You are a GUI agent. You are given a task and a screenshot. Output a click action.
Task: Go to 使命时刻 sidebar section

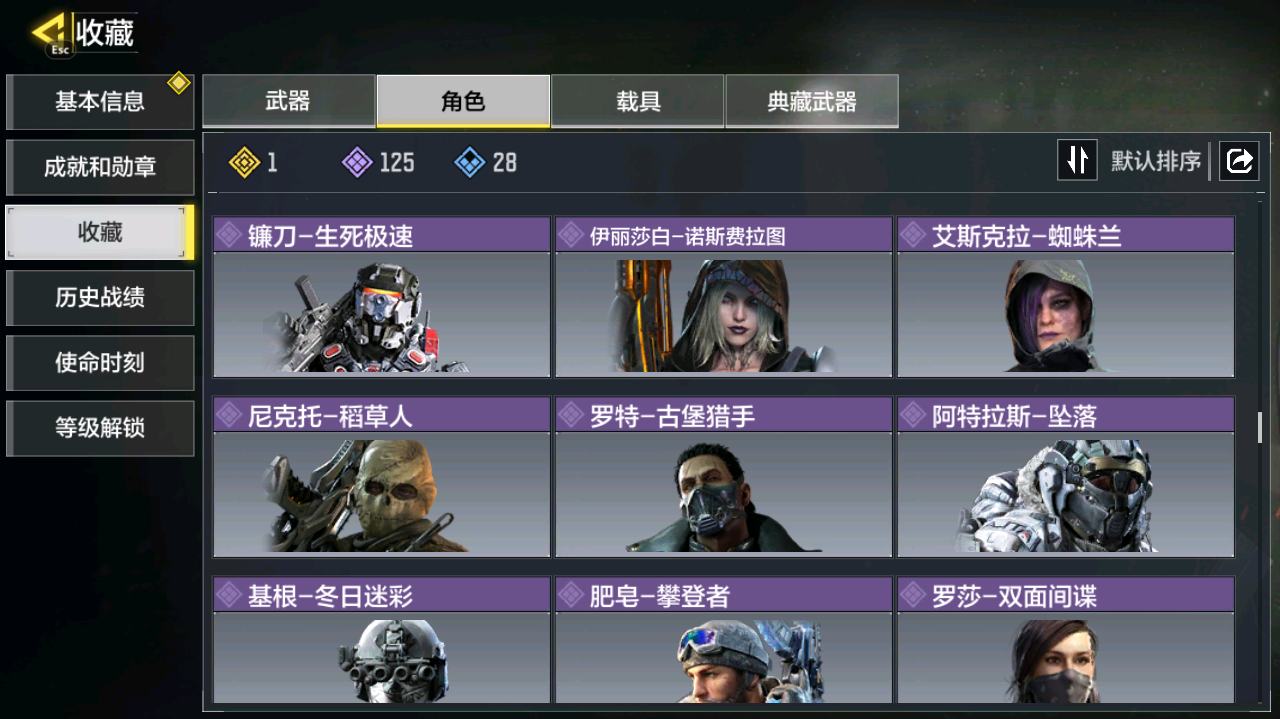click(x=100, y=362)
